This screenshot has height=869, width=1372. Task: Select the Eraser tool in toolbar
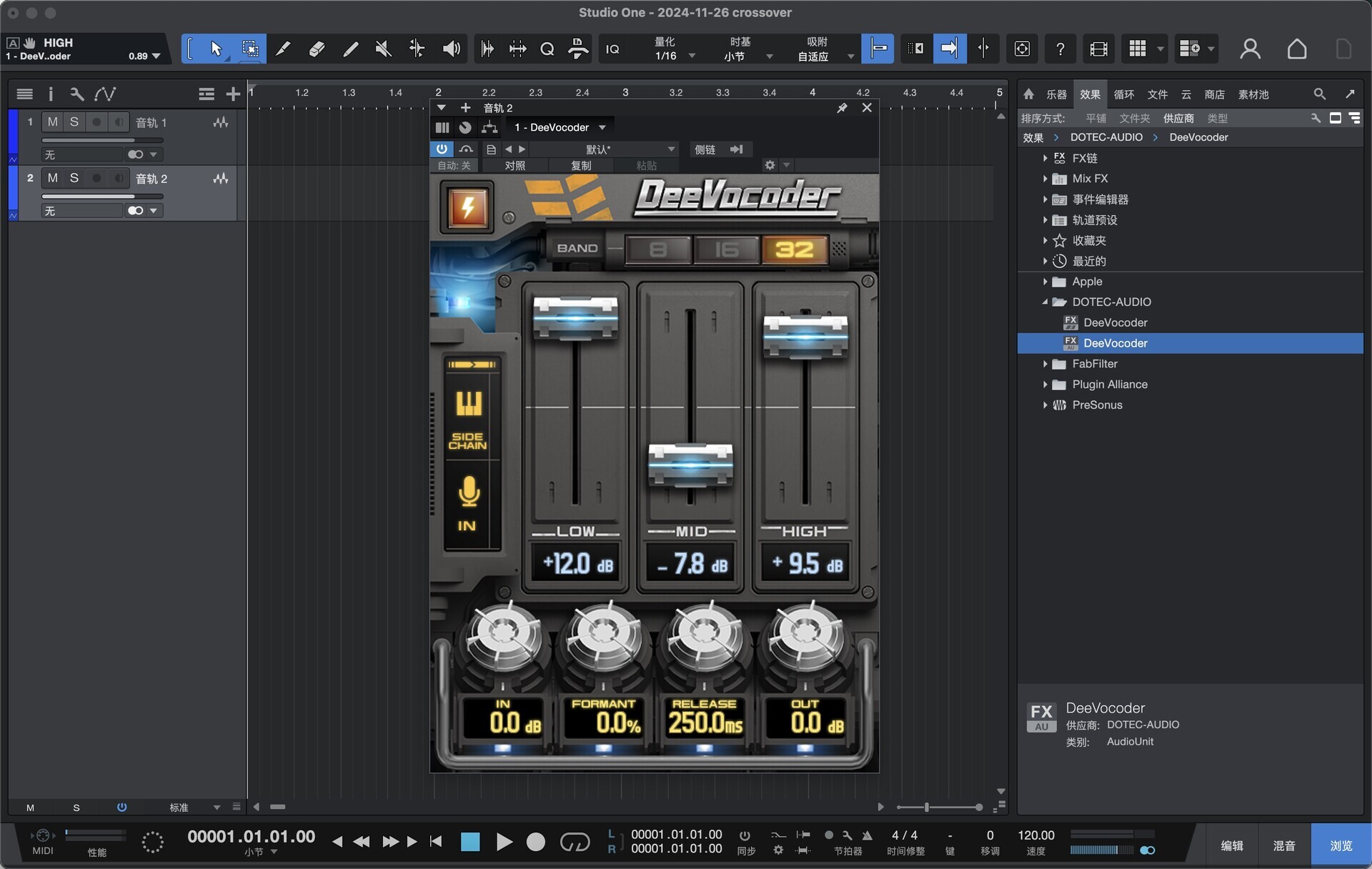point(317,49)
